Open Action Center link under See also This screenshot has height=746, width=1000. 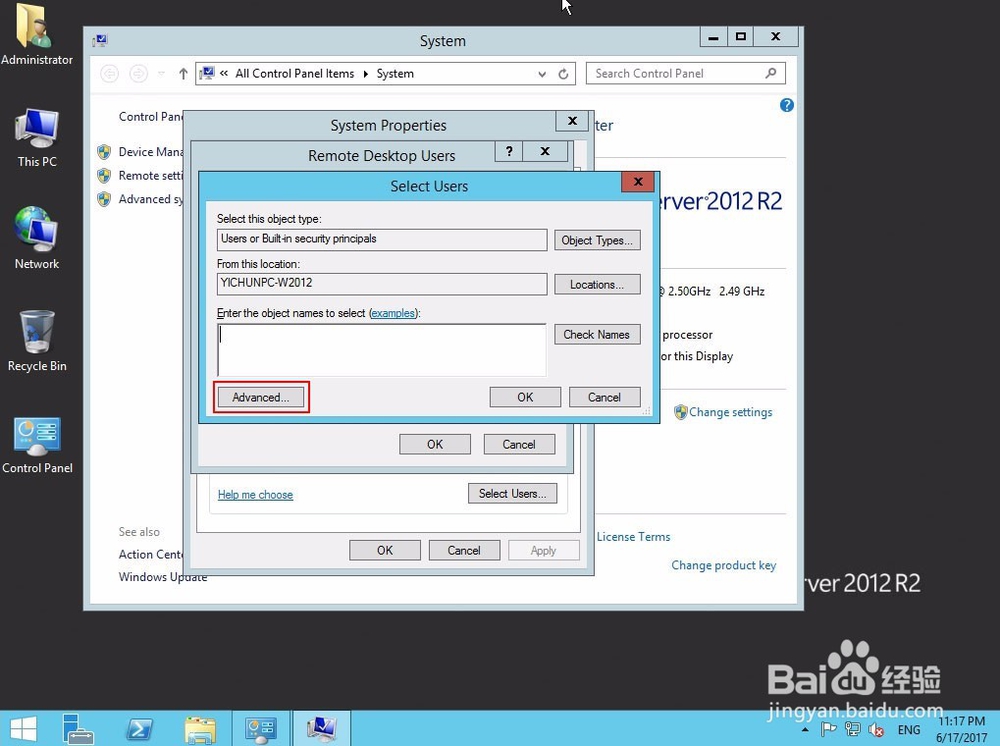(x=151, y=554)
